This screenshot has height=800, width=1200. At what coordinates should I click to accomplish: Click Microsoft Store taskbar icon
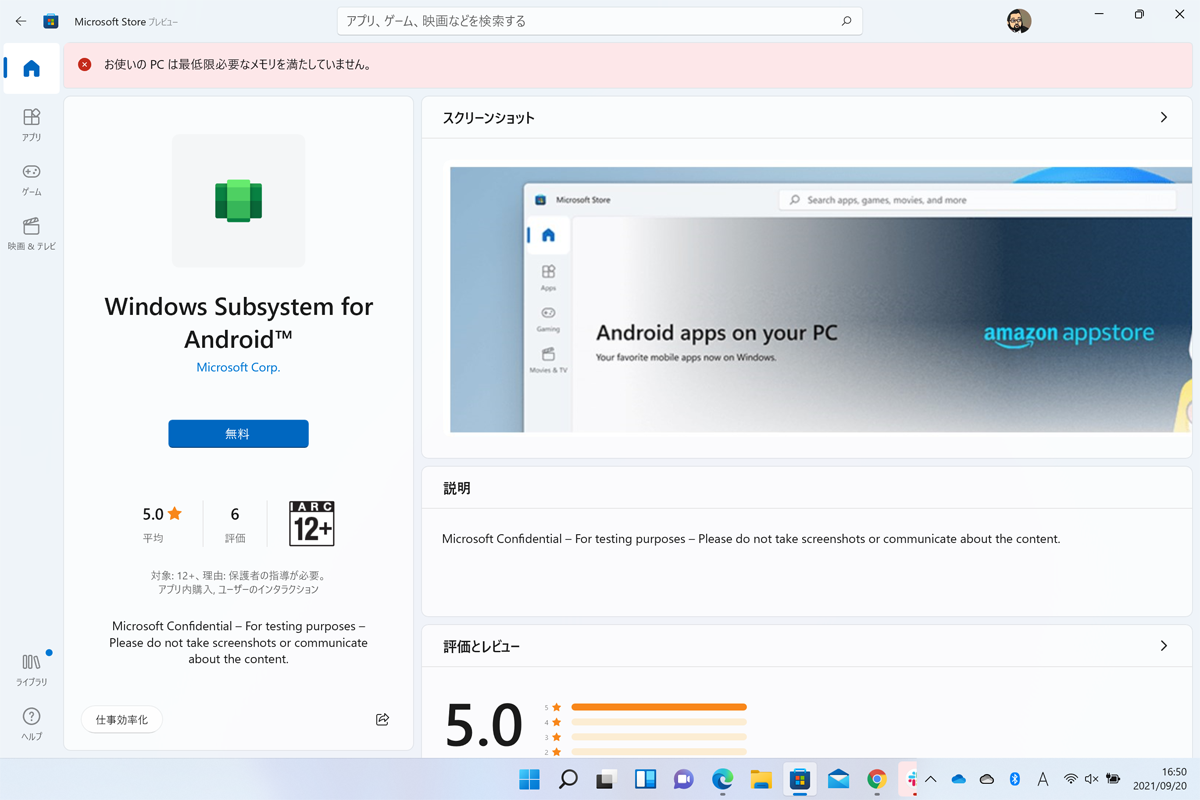[x=799, y=780]
